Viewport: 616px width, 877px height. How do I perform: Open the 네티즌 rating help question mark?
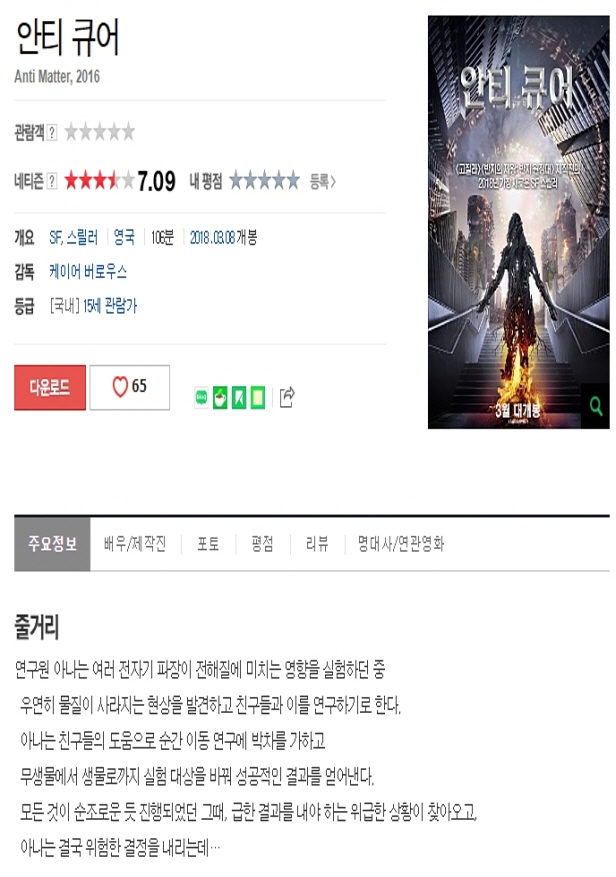[x=52, y=181]
